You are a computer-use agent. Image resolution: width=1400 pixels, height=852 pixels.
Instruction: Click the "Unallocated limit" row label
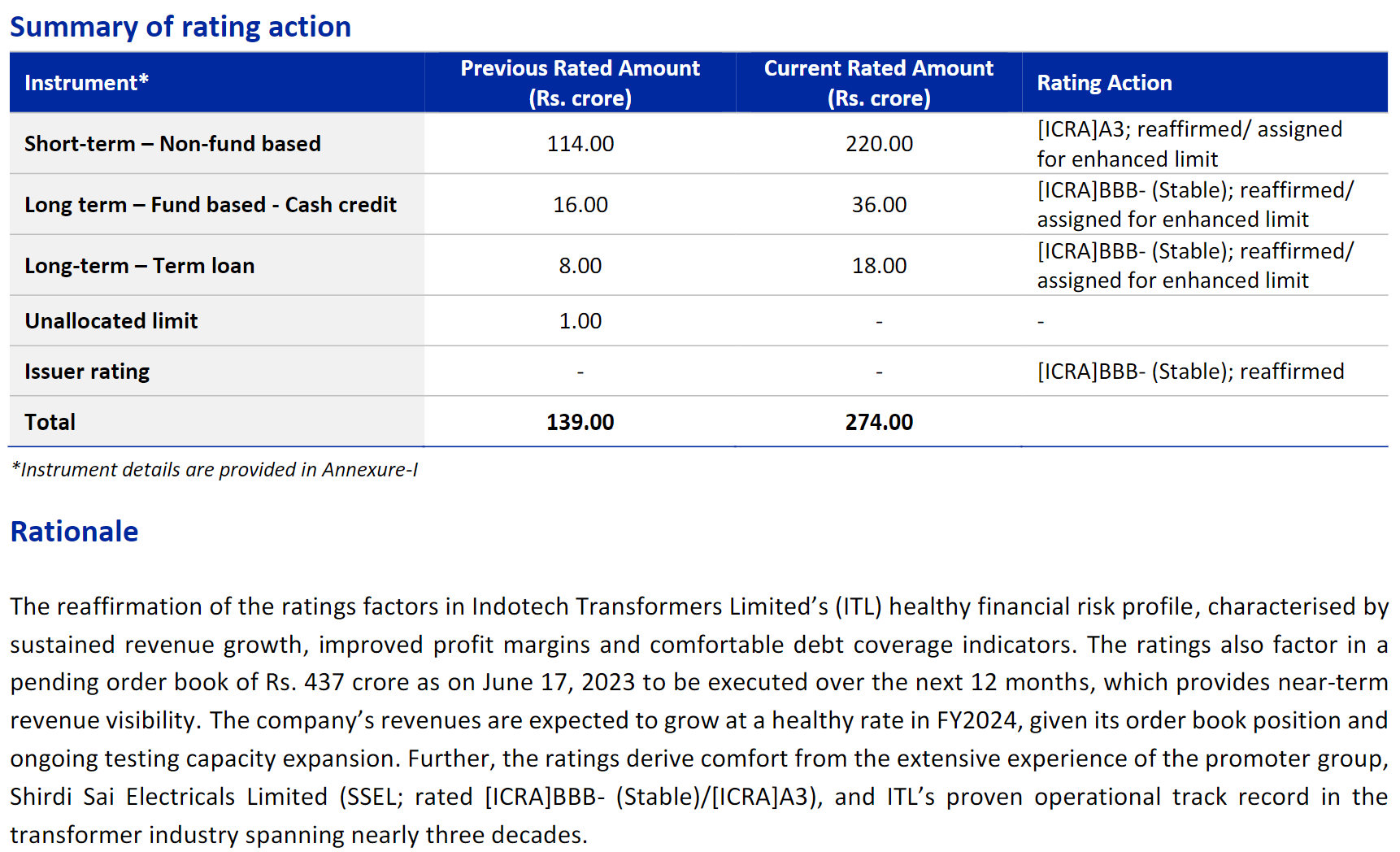(111, 321)
